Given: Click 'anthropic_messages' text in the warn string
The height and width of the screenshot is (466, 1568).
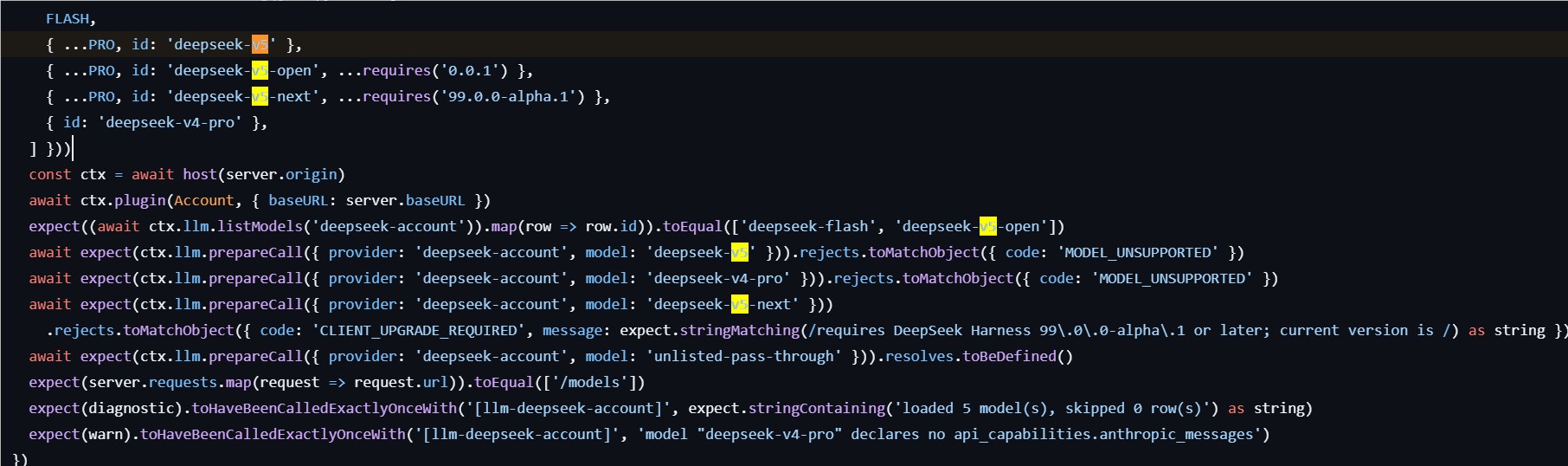Looking at the screenshot, I should [1176, 435].
